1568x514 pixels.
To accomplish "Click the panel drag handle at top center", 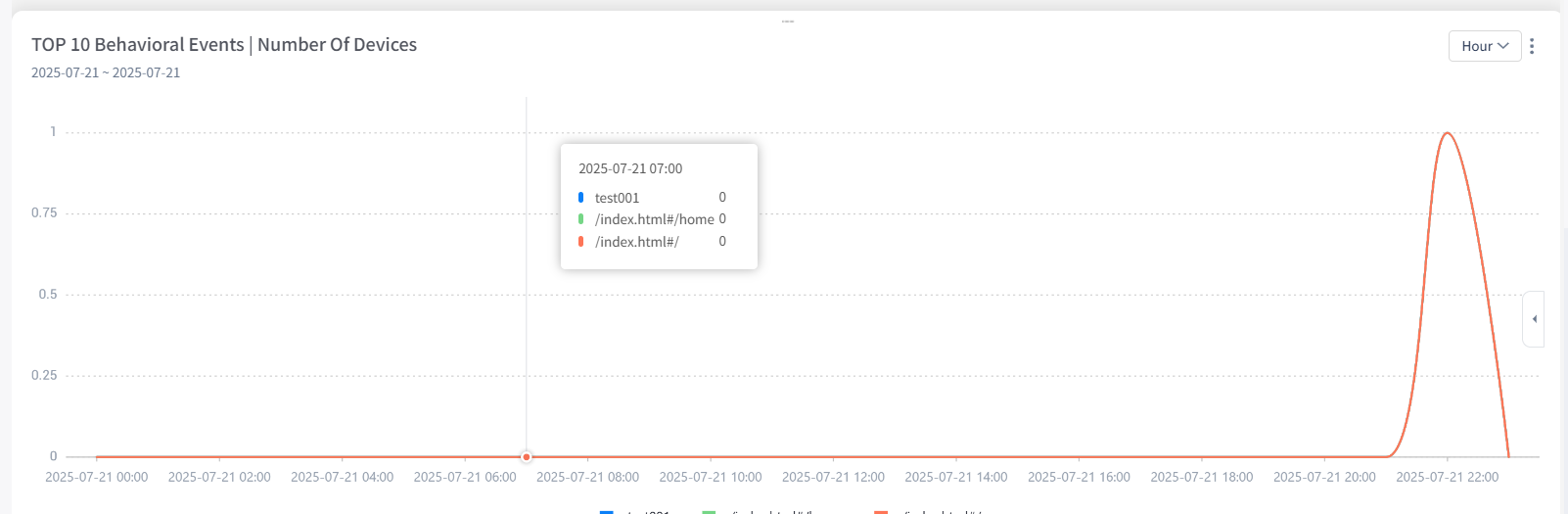I will point(788,21).
